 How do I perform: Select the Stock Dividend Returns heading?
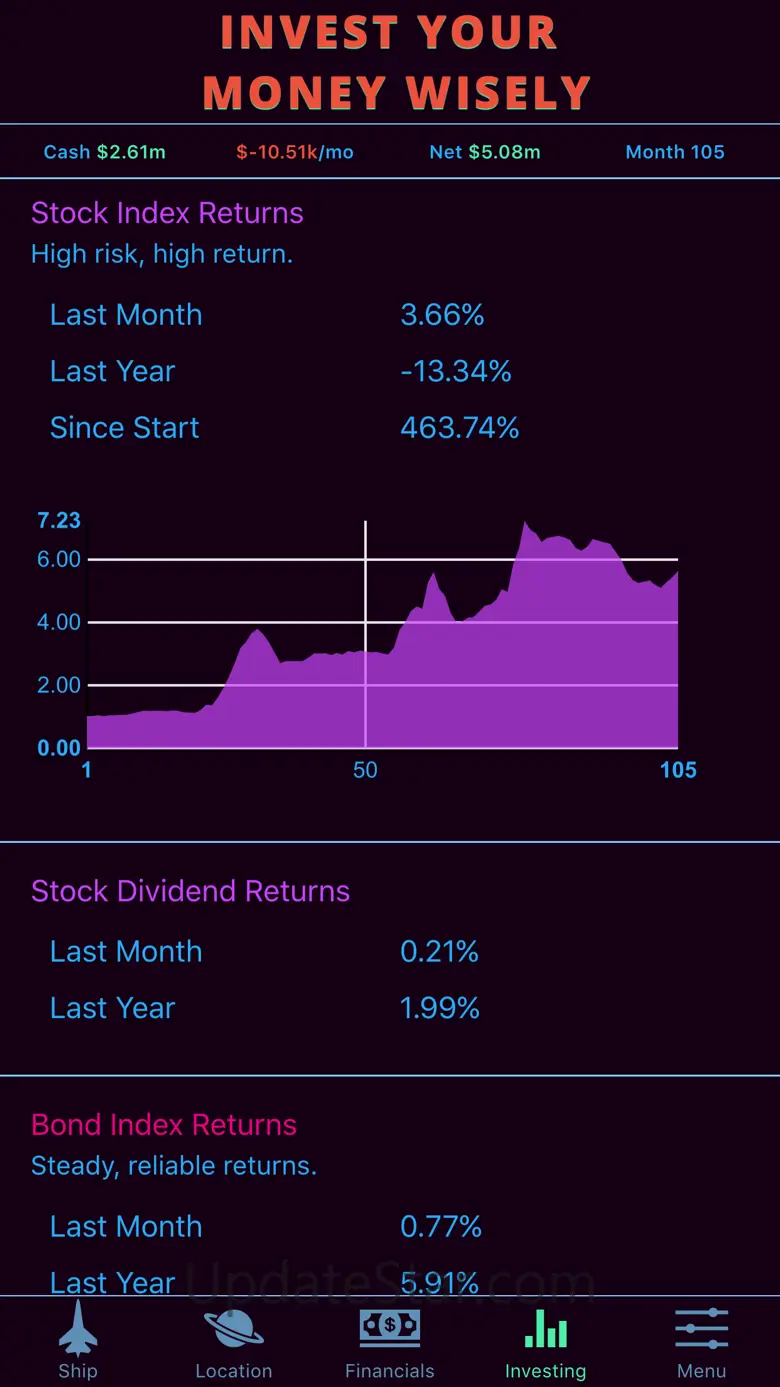tap(190, 891)
